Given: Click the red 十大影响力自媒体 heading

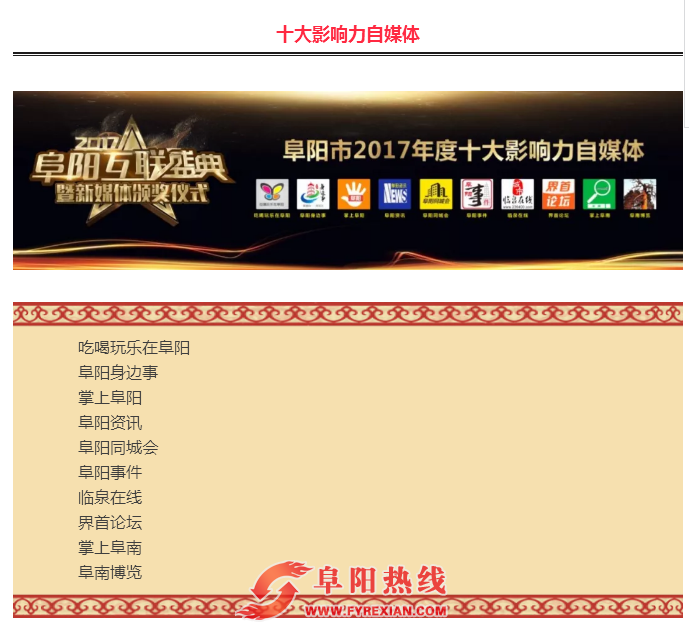Looking at the screenshot, I should click(348, 35).
